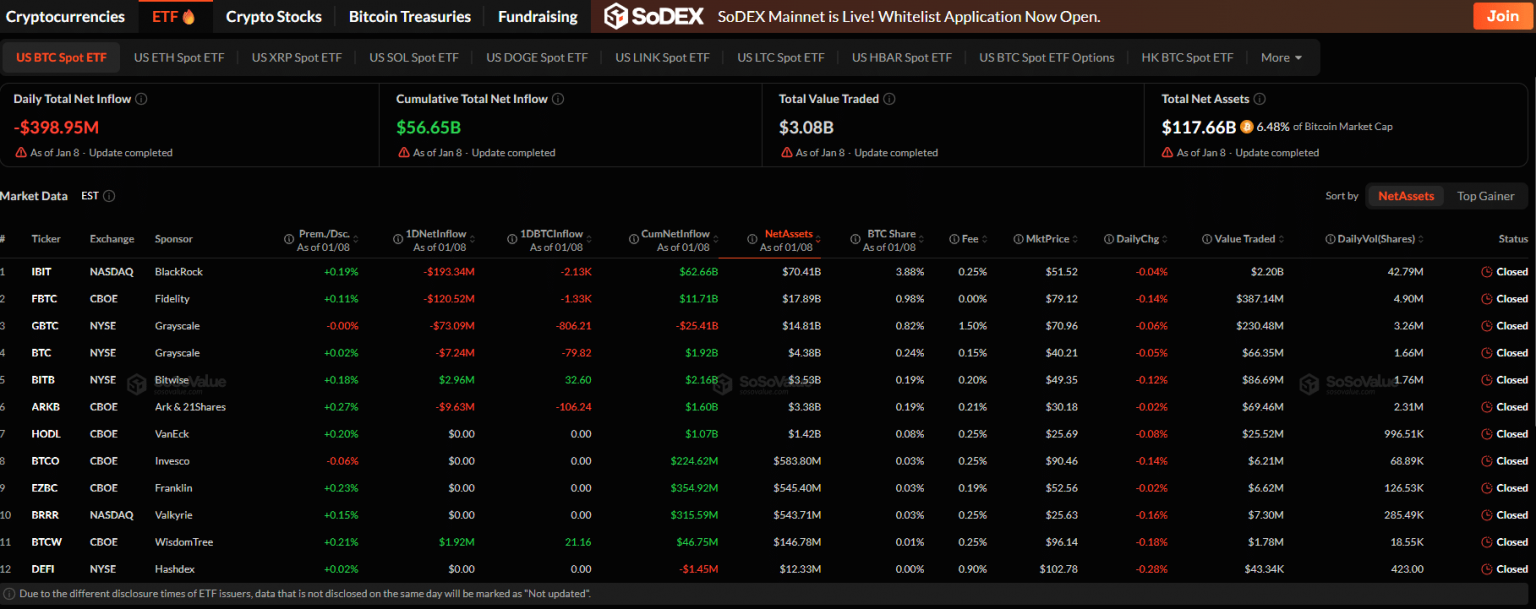Sort table by Fee column
Screen dimensions: 1536x609
(969, 239)
